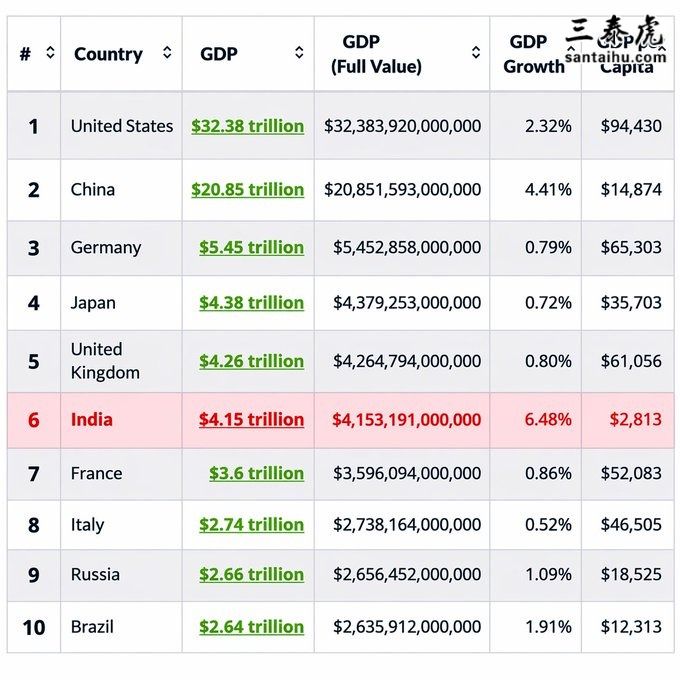Click the santaihu.com watermark logo
This screenshot has height=680, width=680.
614,42
